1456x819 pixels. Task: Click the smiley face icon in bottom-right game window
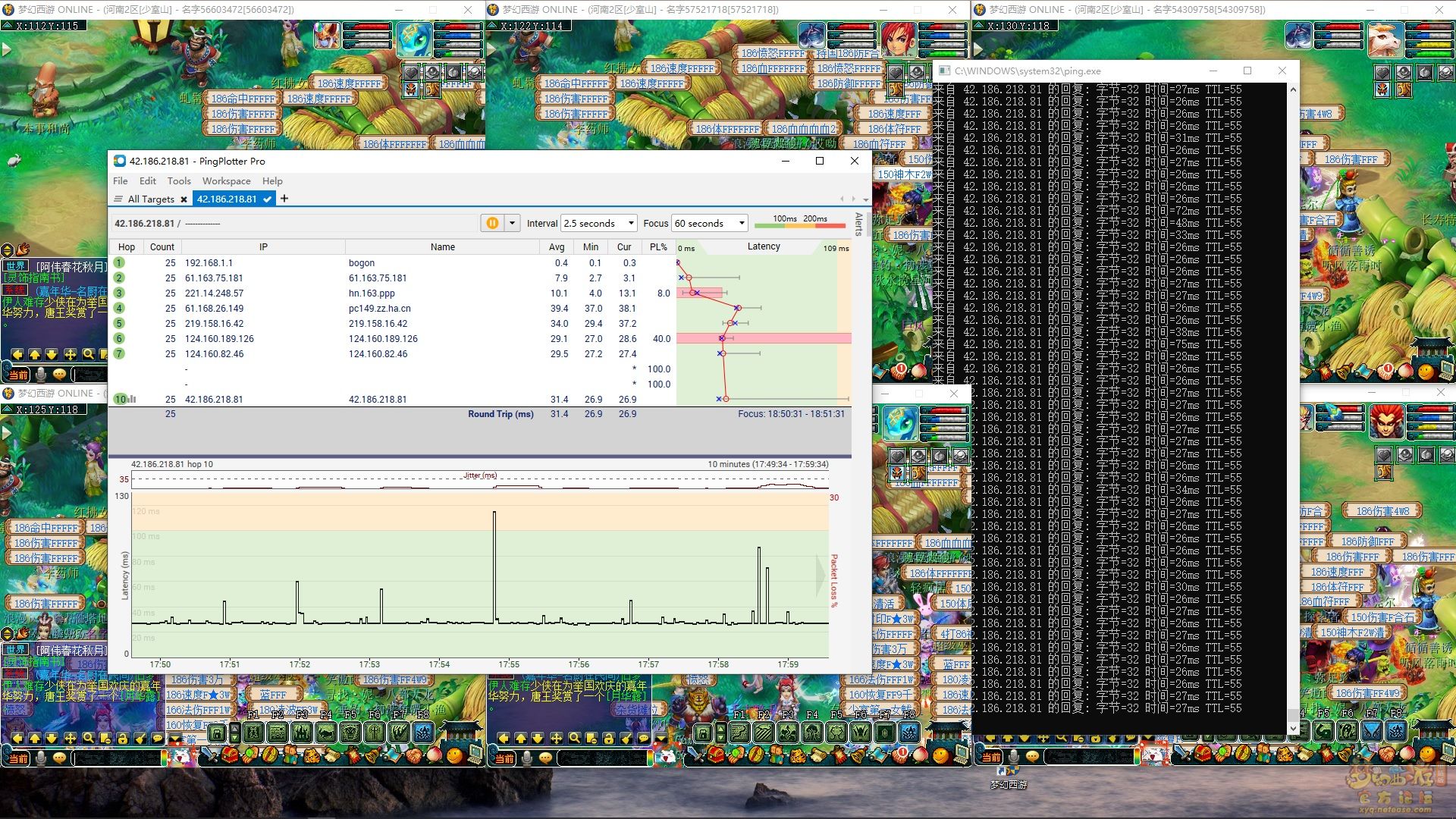coord(1427,755)
